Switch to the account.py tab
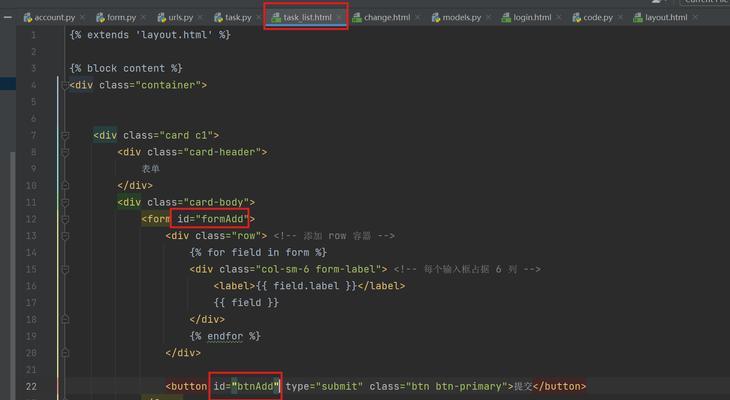 click(x=54, y=18)
